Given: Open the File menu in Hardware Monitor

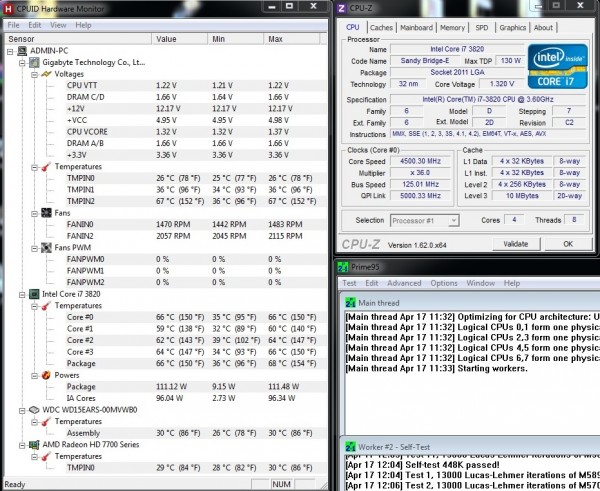Looking at the screenshot, I should [x=13, y=25].
